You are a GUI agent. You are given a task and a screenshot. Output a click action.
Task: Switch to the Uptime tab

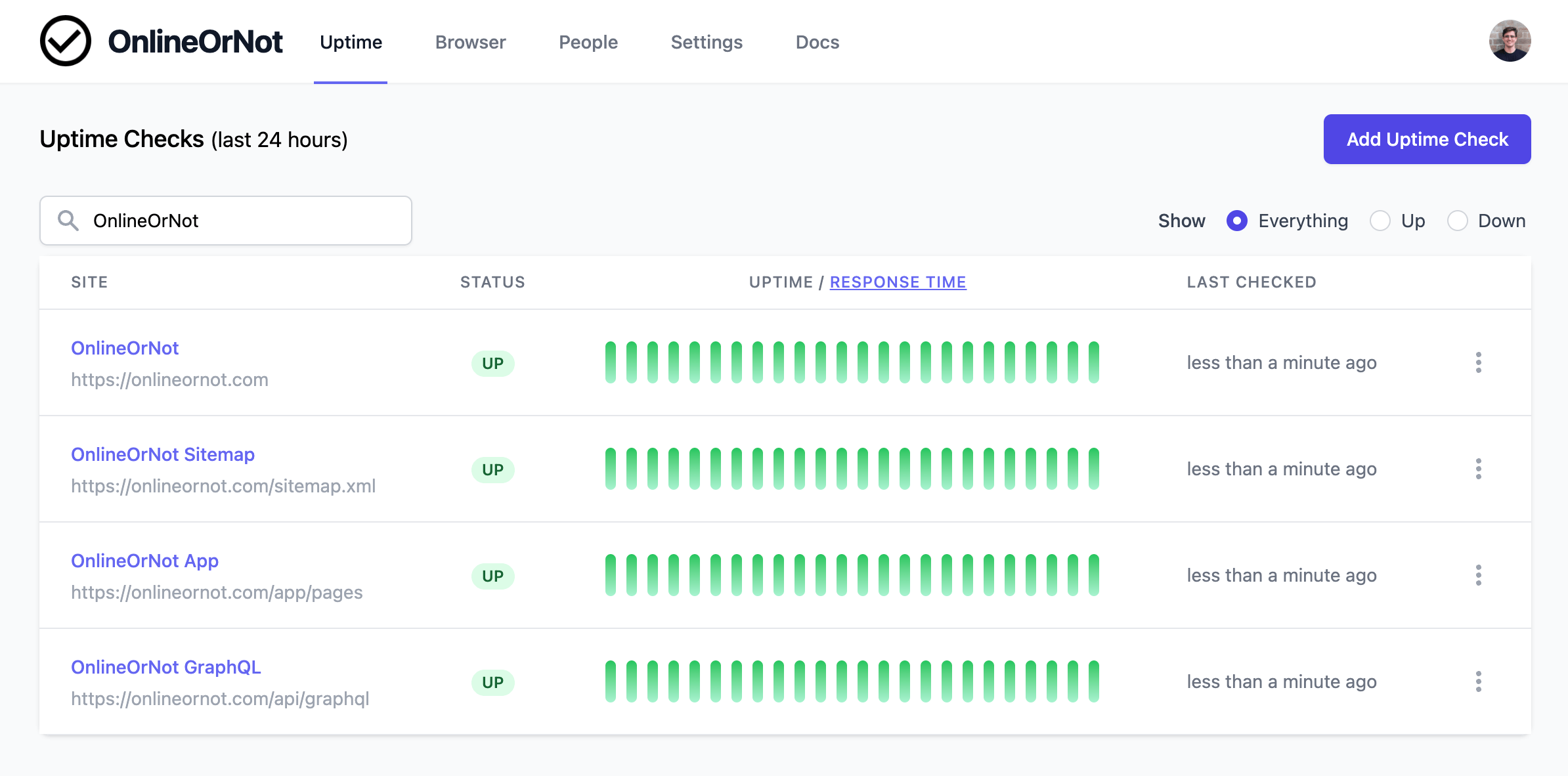[351, 42]
